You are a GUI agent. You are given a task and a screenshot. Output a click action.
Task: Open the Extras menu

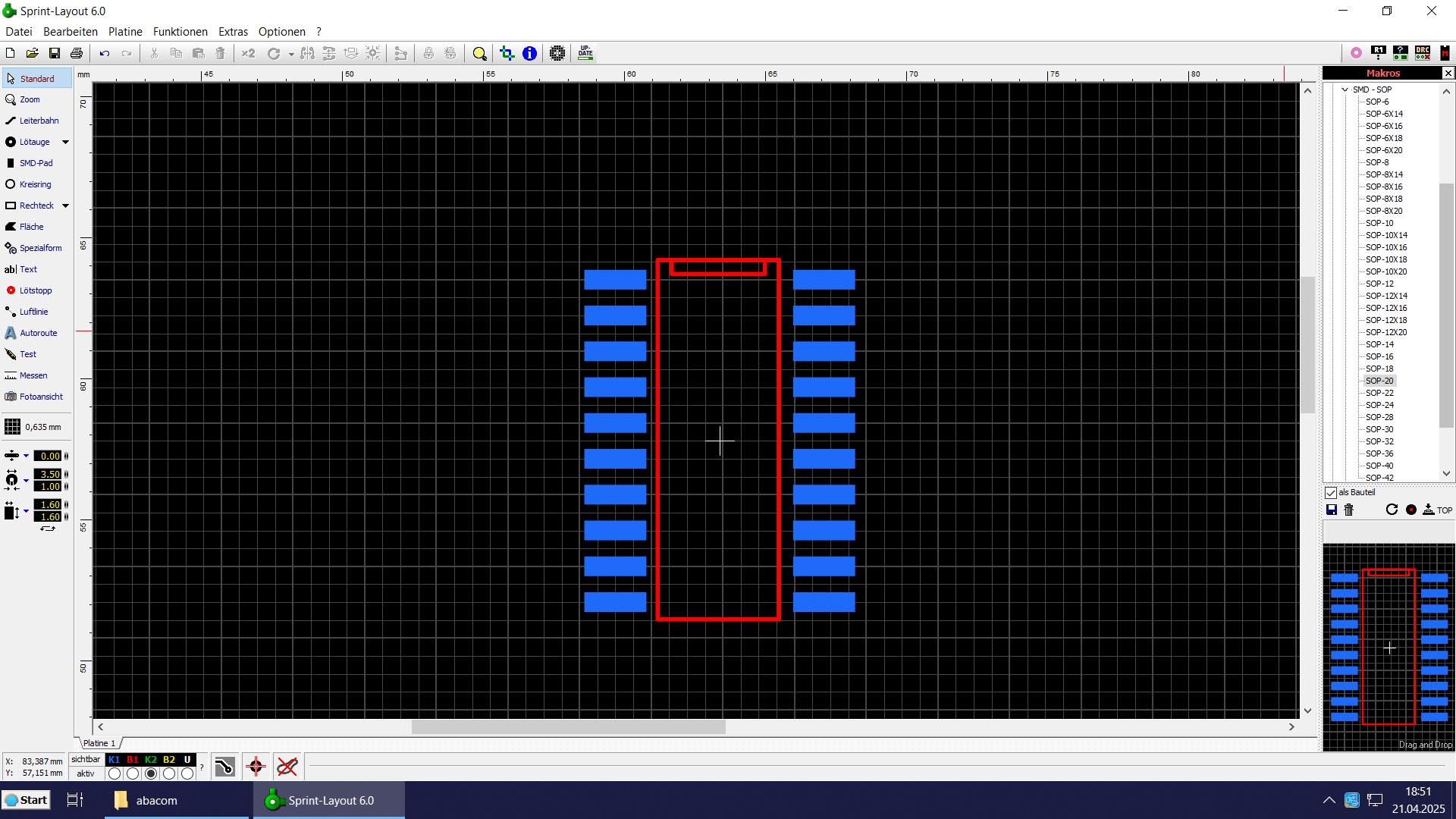233,32
